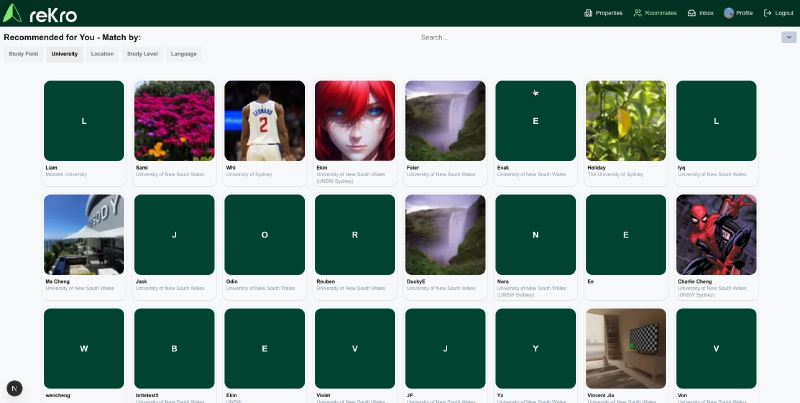Image resolution: width=800 pixels, height=403 pixels.
Task: Click the name 'Odin'
Action: click(232, 282)
